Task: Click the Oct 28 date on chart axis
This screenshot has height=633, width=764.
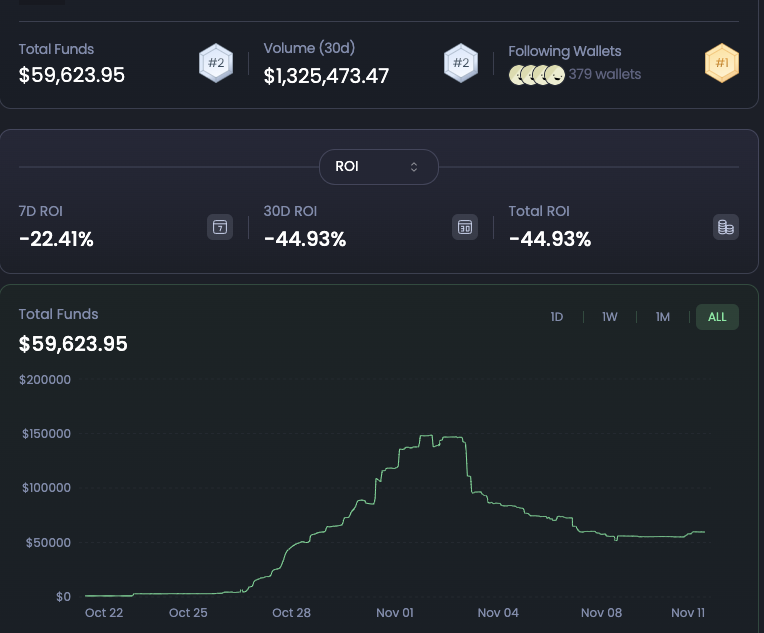Action: pyautogui.click(x=291, y=613)
